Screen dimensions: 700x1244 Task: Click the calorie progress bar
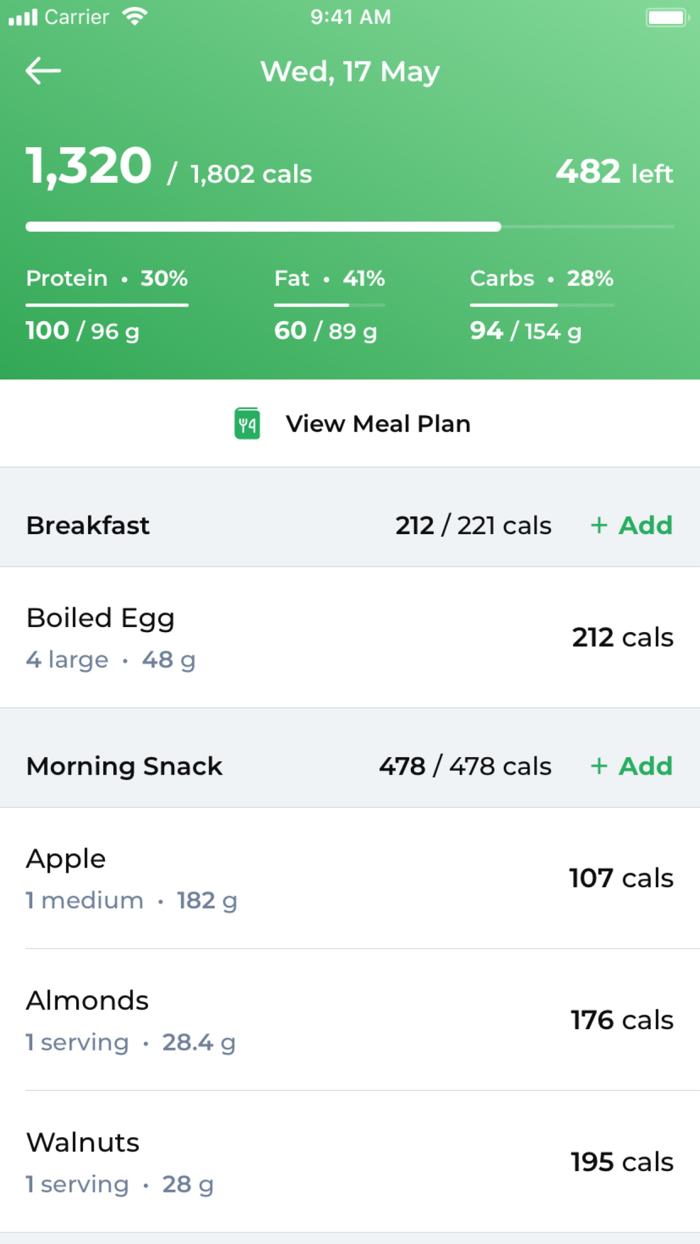(x=350, y=227)
